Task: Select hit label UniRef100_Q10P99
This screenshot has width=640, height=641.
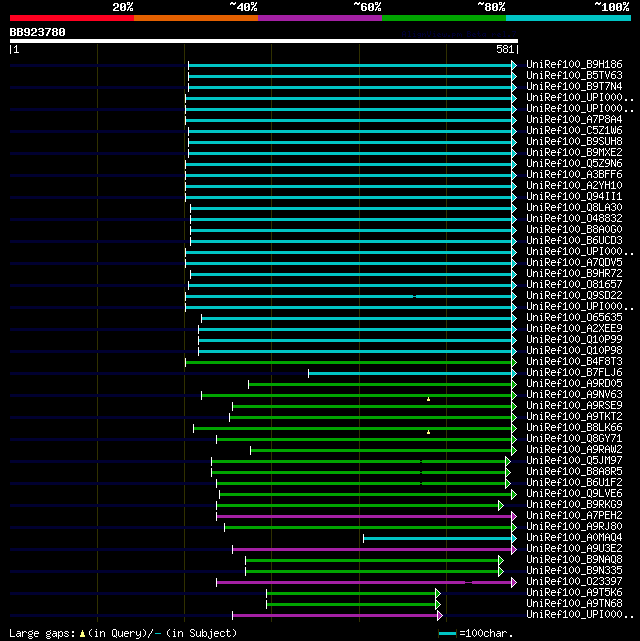Action: point(574,340)
